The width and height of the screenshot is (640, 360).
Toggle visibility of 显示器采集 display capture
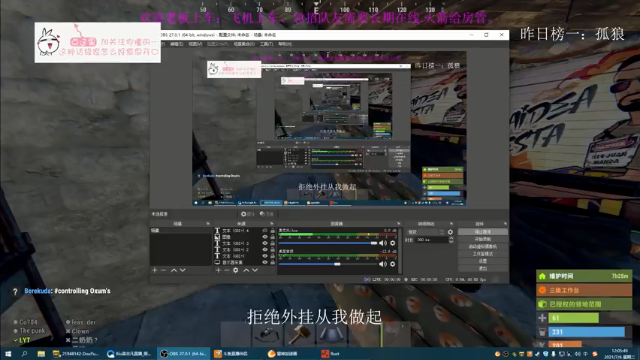click(265, 262)
